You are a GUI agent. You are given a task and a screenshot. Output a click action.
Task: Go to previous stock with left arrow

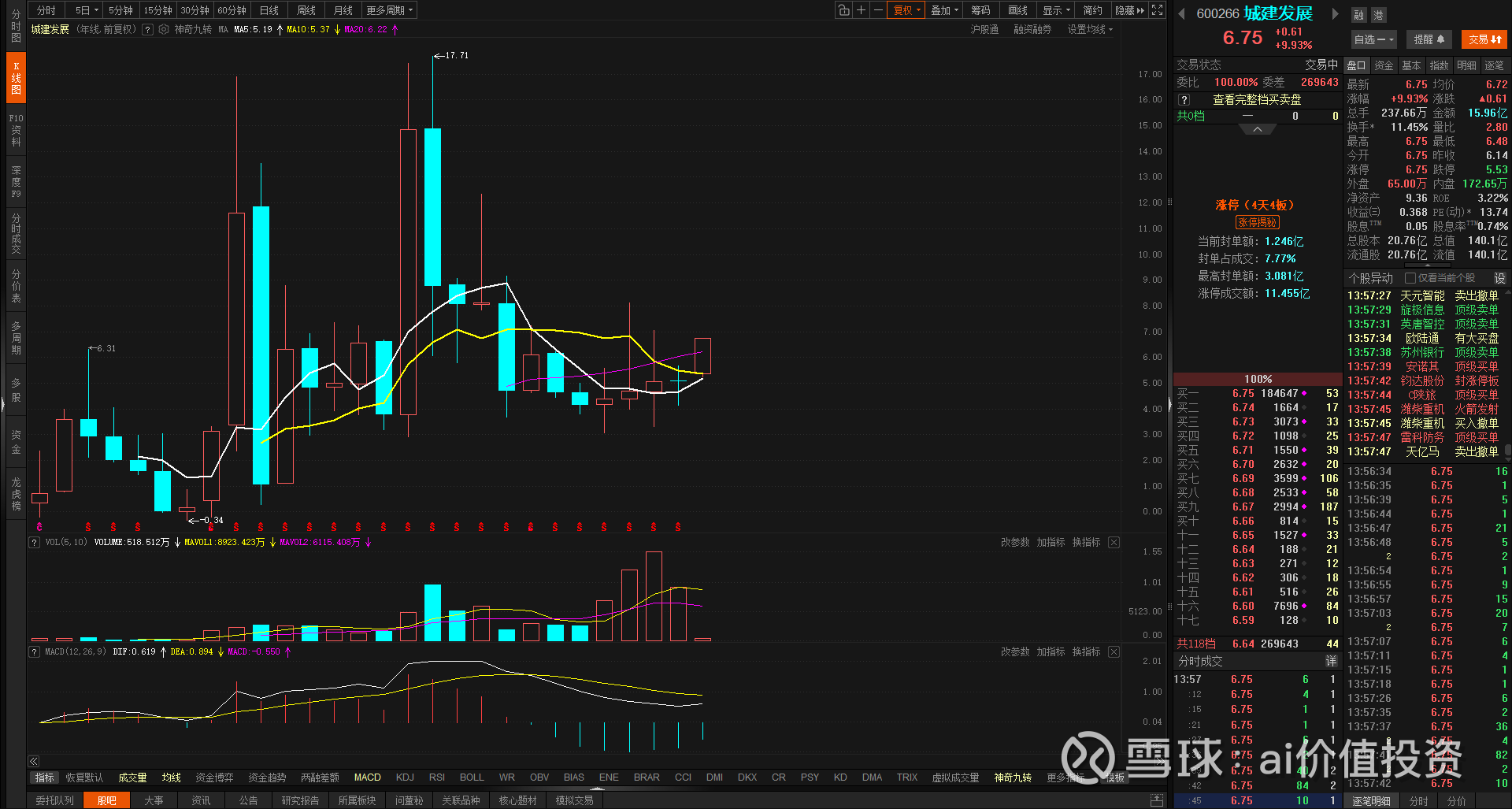tap(1181, 13)
